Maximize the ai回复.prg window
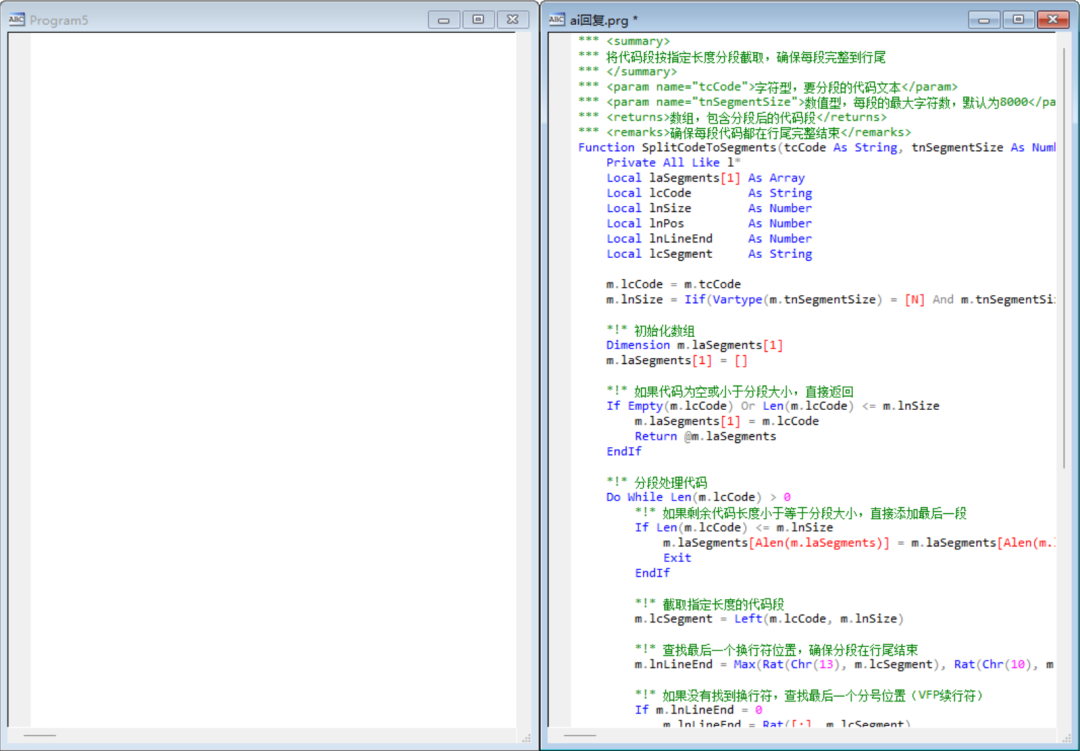1080x751 pixels. tap(1018, 19)
